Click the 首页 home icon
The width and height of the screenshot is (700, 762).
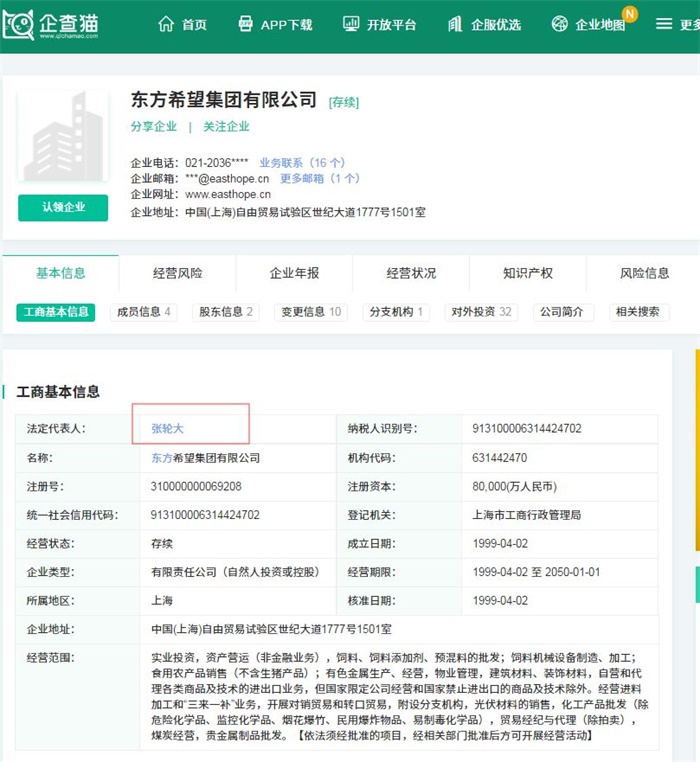coord(166,24)
